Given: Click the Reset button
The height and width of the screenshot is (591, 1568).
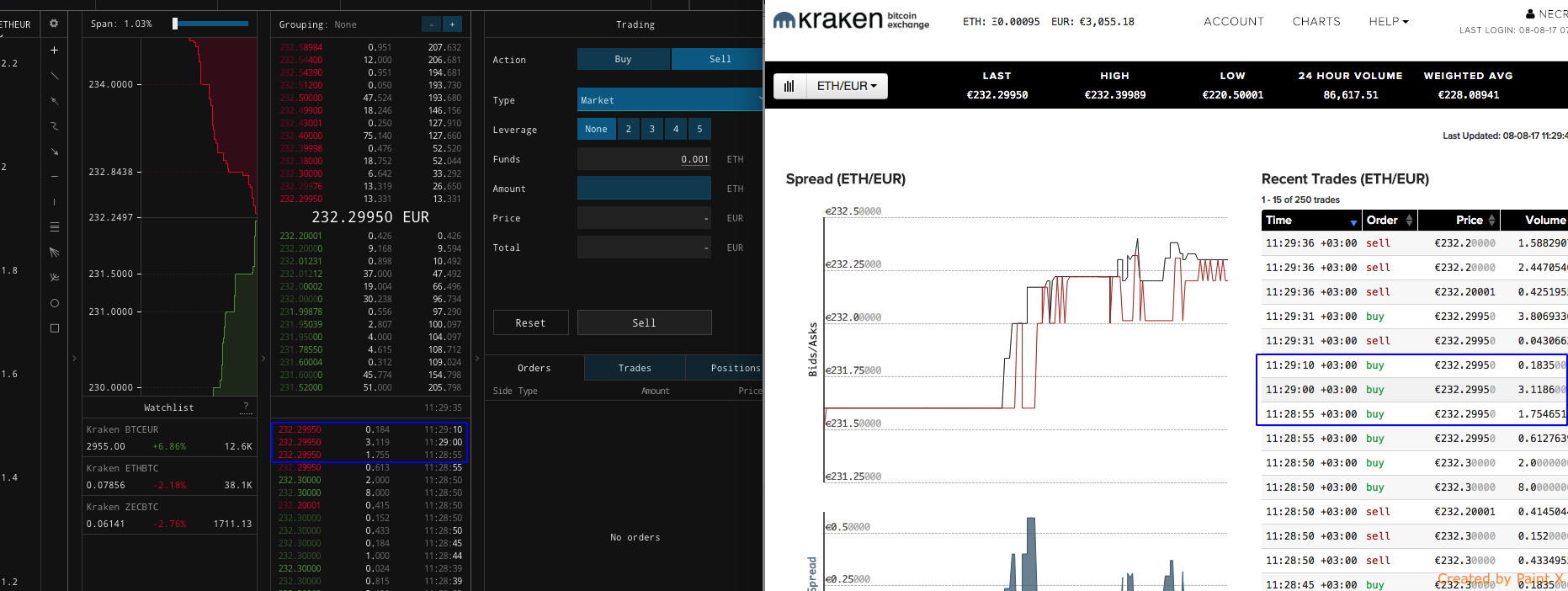Looking at the screenshot, I should pos(530,322).
